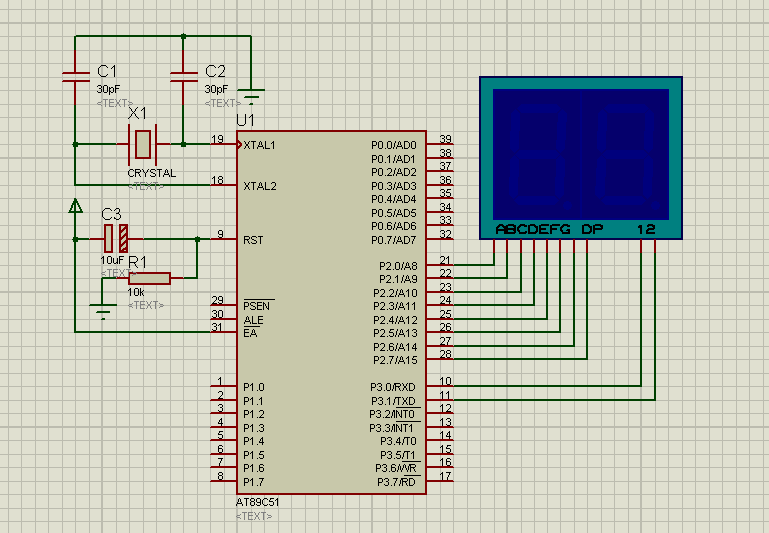Click the ground symbol below R1
The width and height of the screenshot is (769, 533).
103,311
